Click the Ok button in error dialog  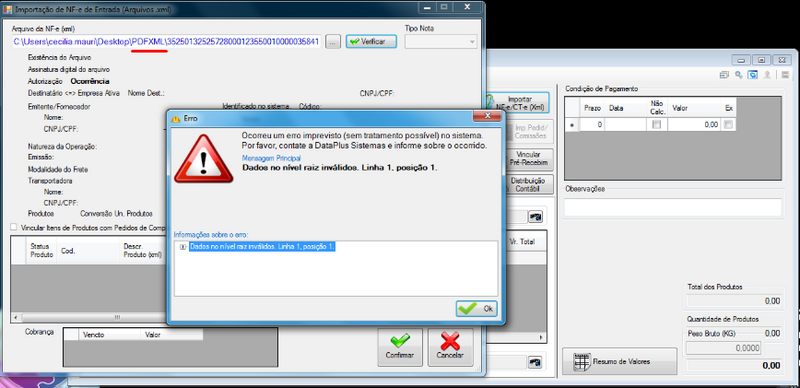(477, 308)
